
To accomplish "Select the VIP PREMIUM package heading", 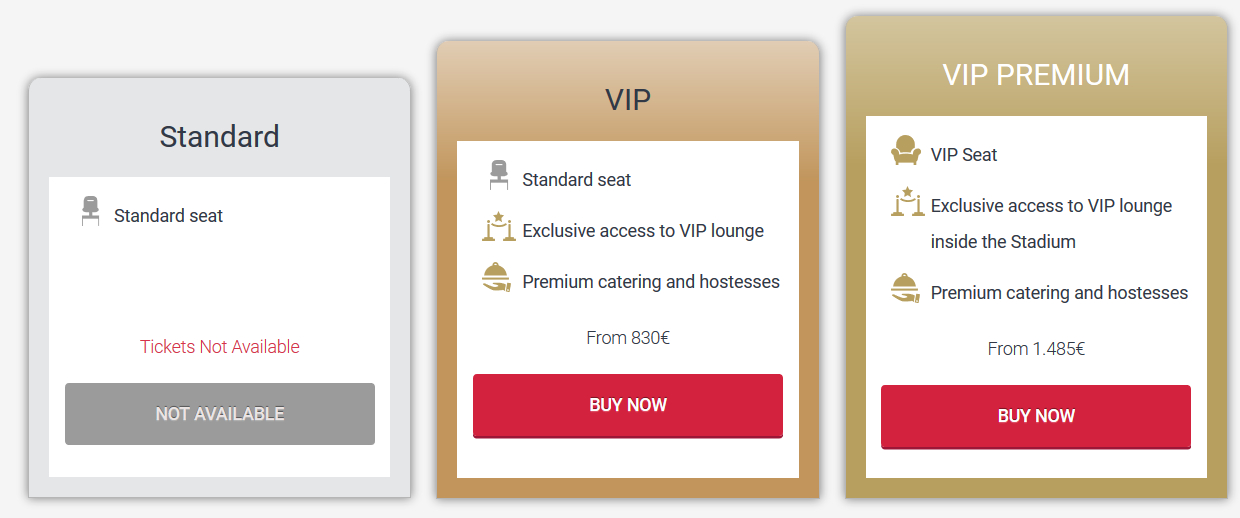I will [x=1036, y=74].
